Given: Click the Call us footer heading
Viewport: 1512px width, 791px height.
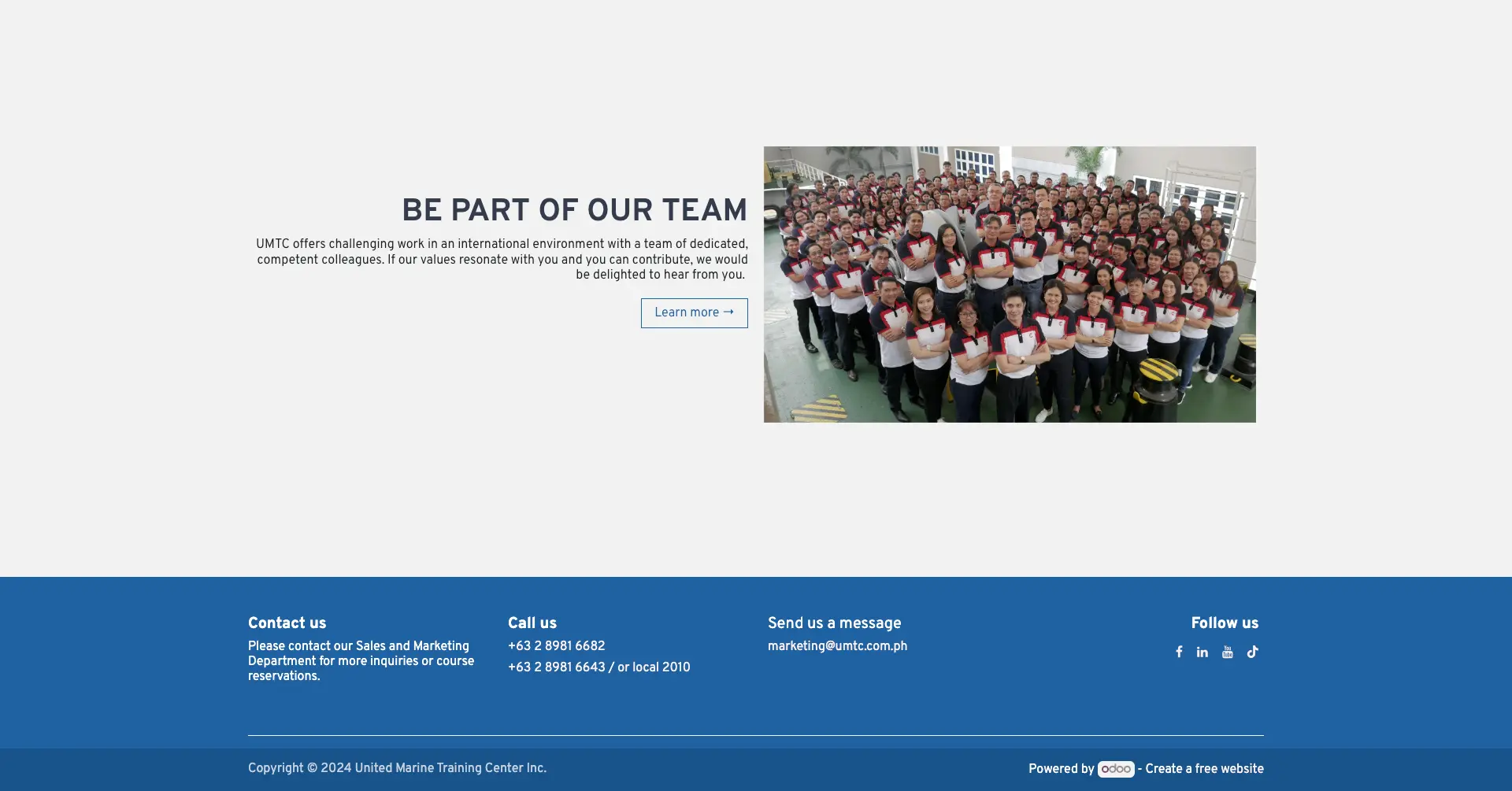Looking at the screenshot, I should [532, 623].
